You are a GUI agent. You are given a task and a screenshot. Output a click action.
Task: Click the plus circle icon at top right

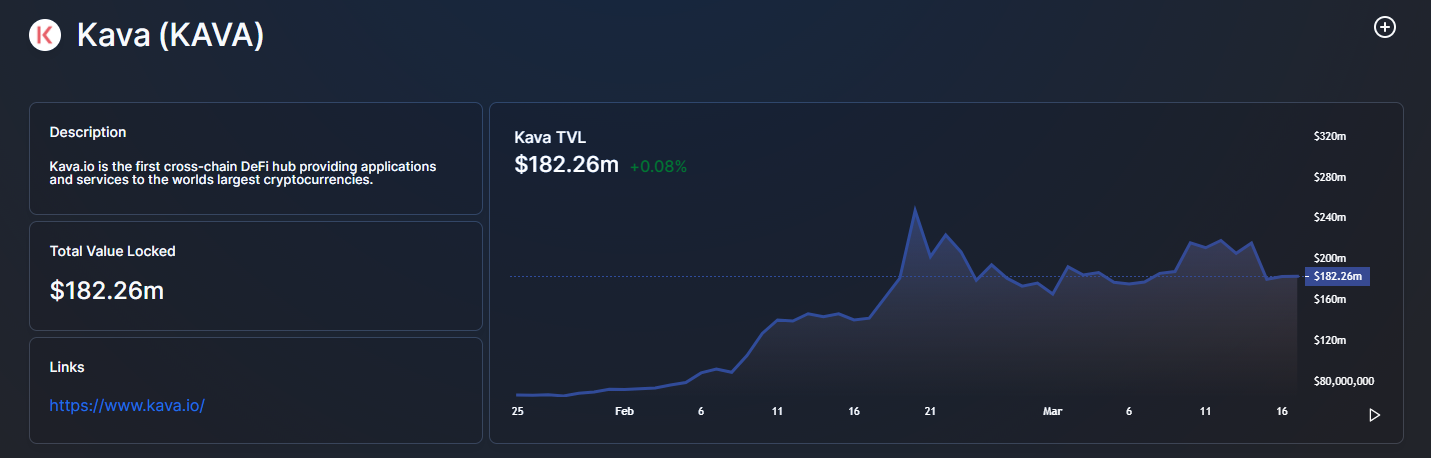point(1385,27)
